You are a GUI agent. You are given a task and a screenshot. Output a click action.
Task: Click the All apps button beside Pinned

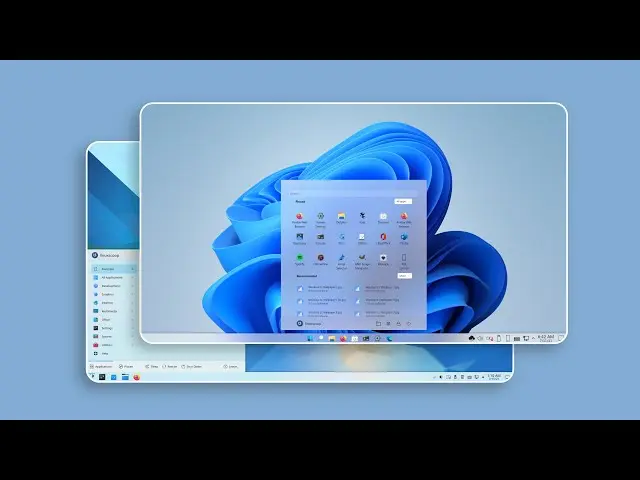click(403, 202)
